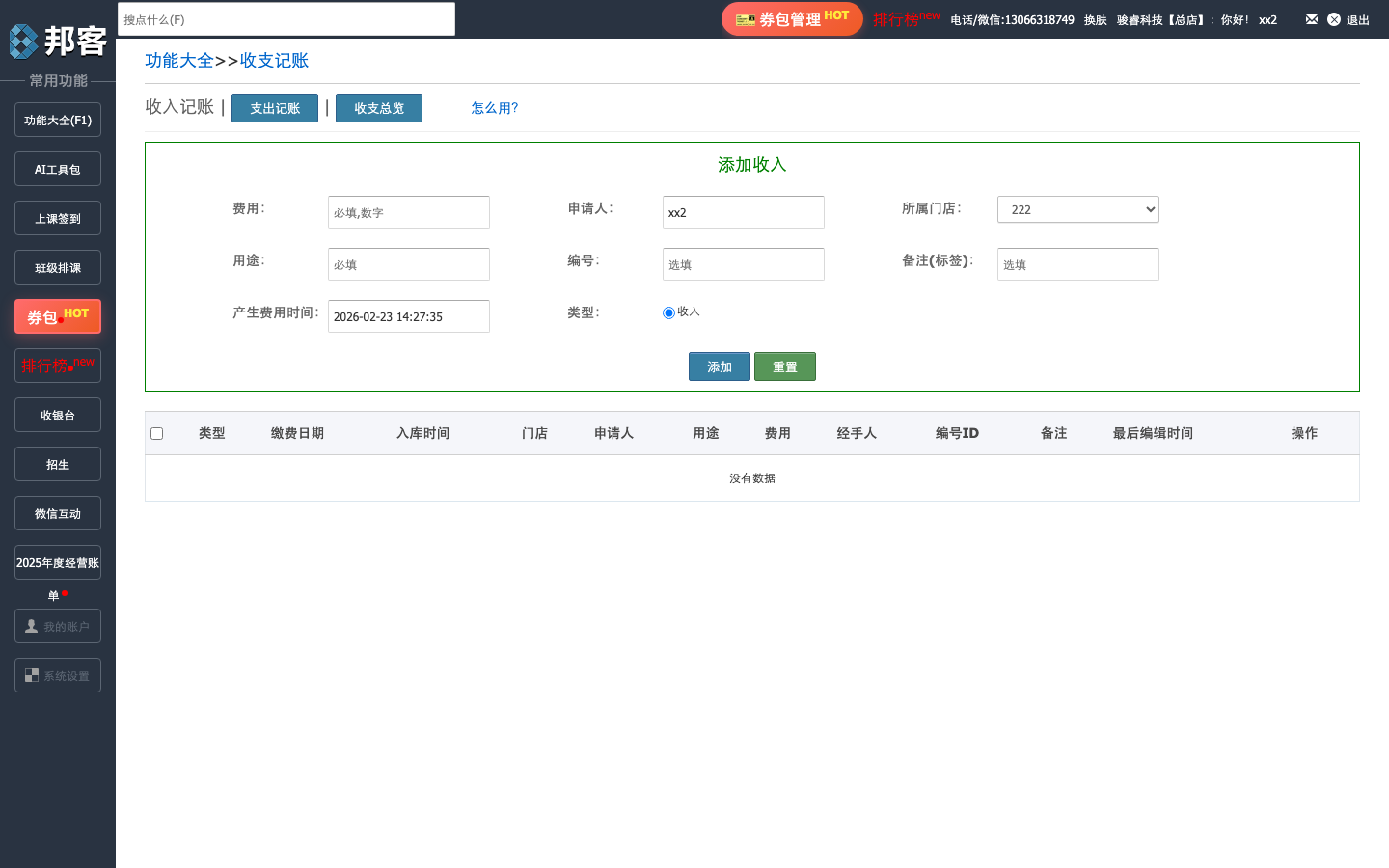Open the 所属门店 store dropdown
The width and height of the screenshot is (1389, 868).
point(1077,208)
